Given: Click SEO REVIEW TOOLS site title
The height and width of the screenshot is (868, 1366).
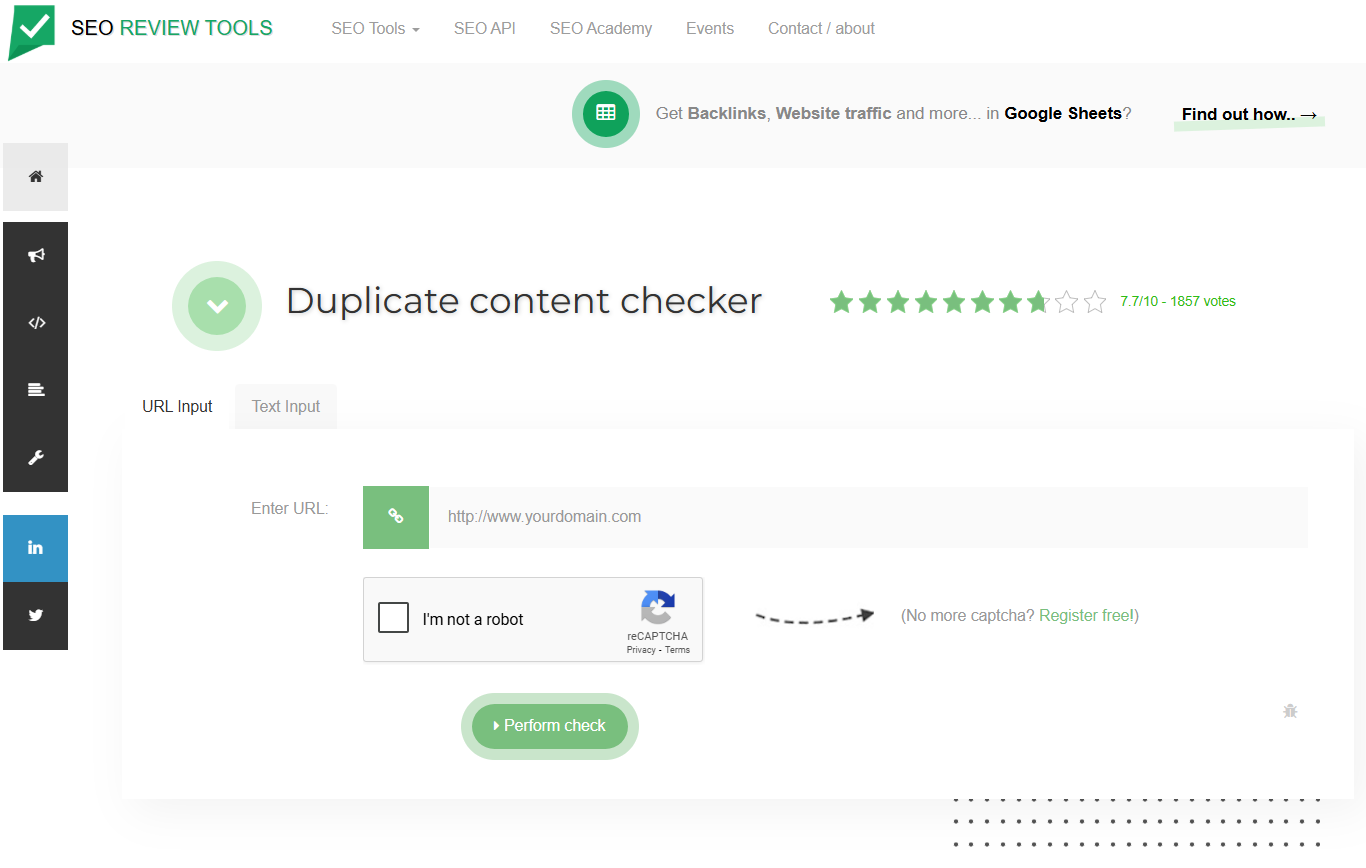Looking at the screenshot, I should 171,28.
